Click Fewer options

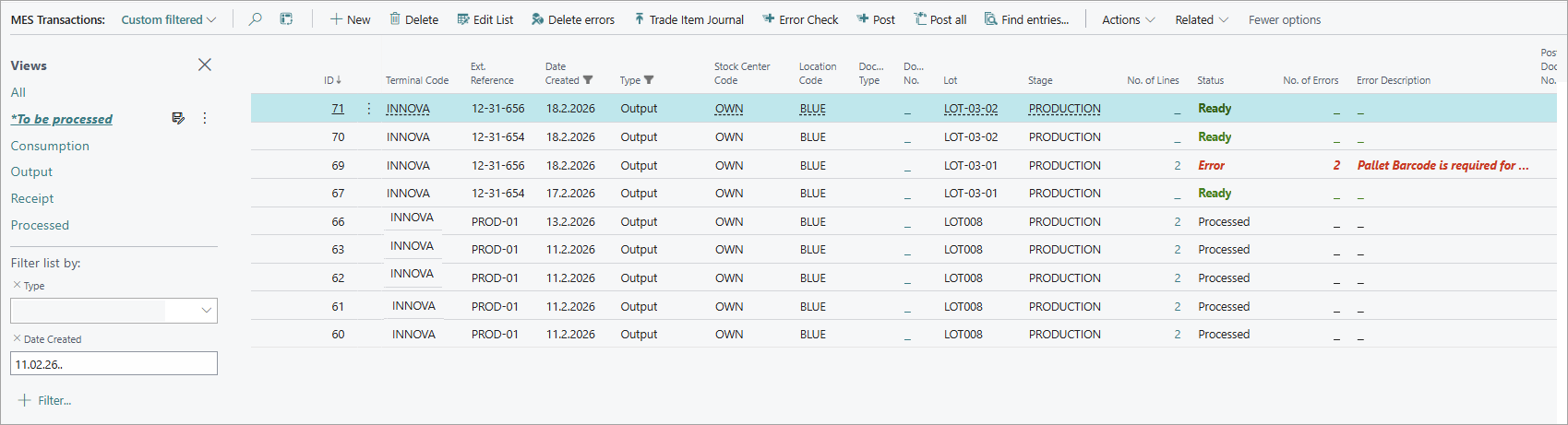[x=1285, y=19]
